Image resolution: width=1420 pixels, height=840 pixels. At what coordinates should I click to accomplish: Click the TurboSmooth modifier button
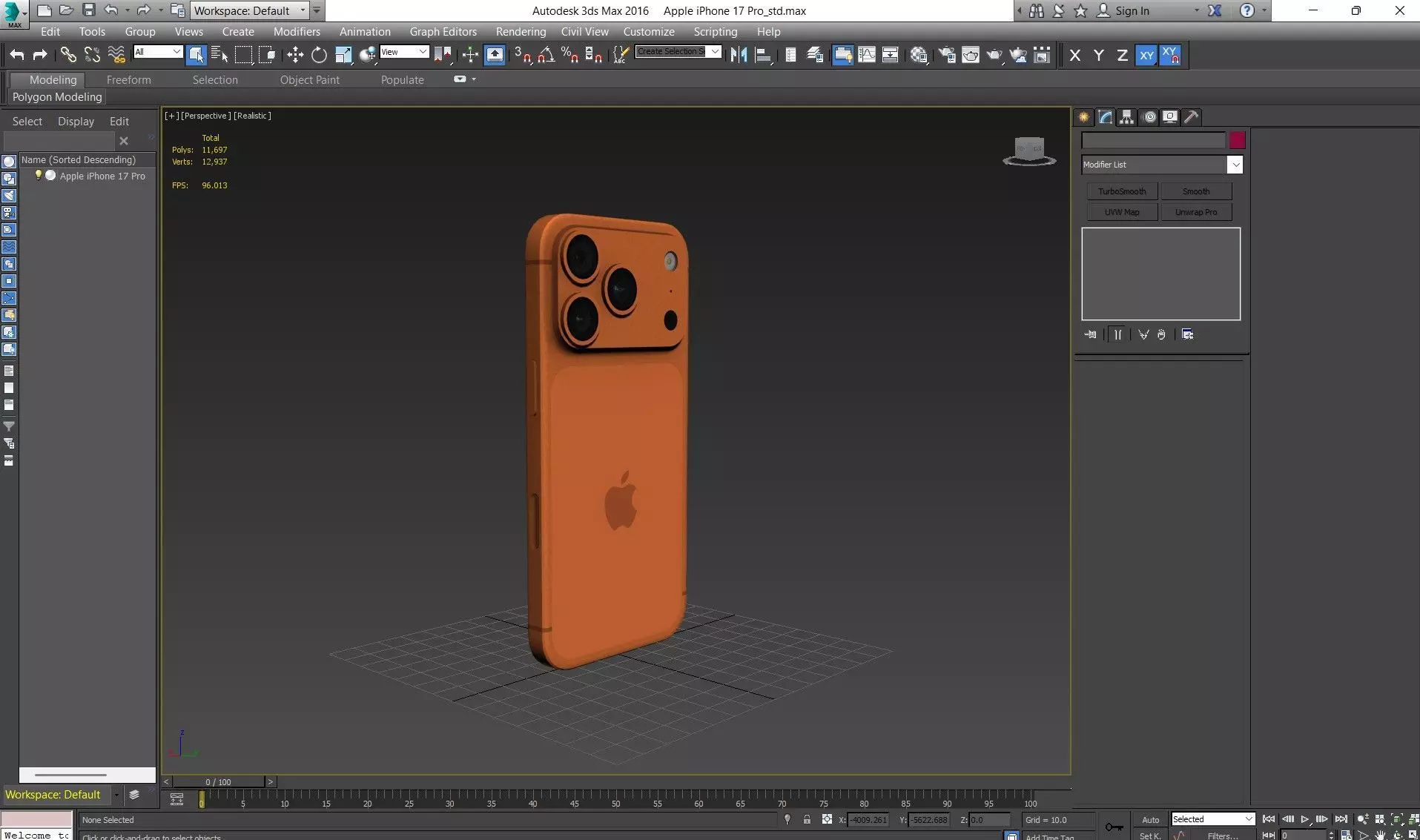(1122, 191)
